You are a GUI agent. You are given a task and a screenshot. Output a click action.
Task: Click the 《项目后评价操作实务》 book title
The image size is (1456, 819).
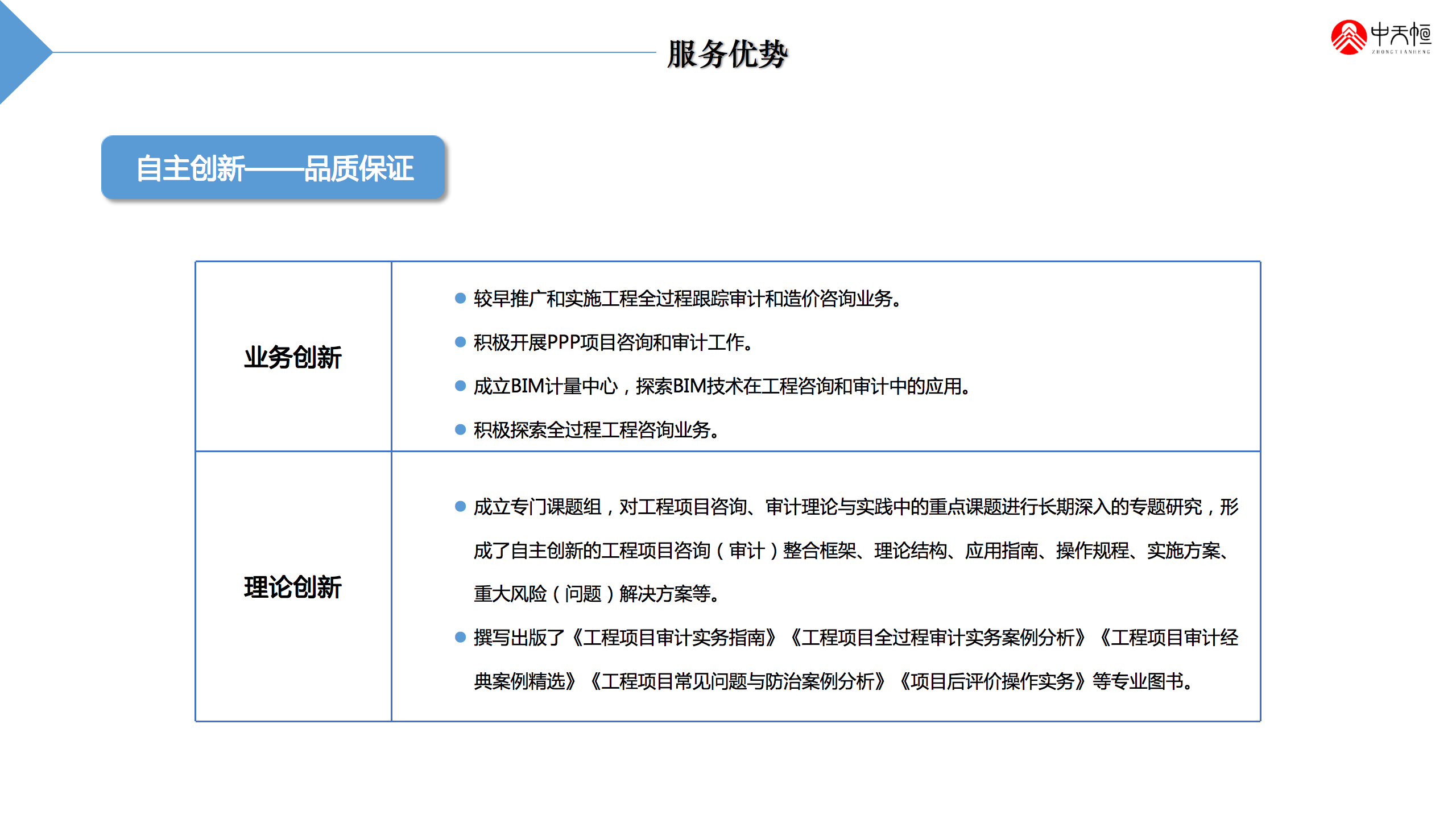coord(992,681)
